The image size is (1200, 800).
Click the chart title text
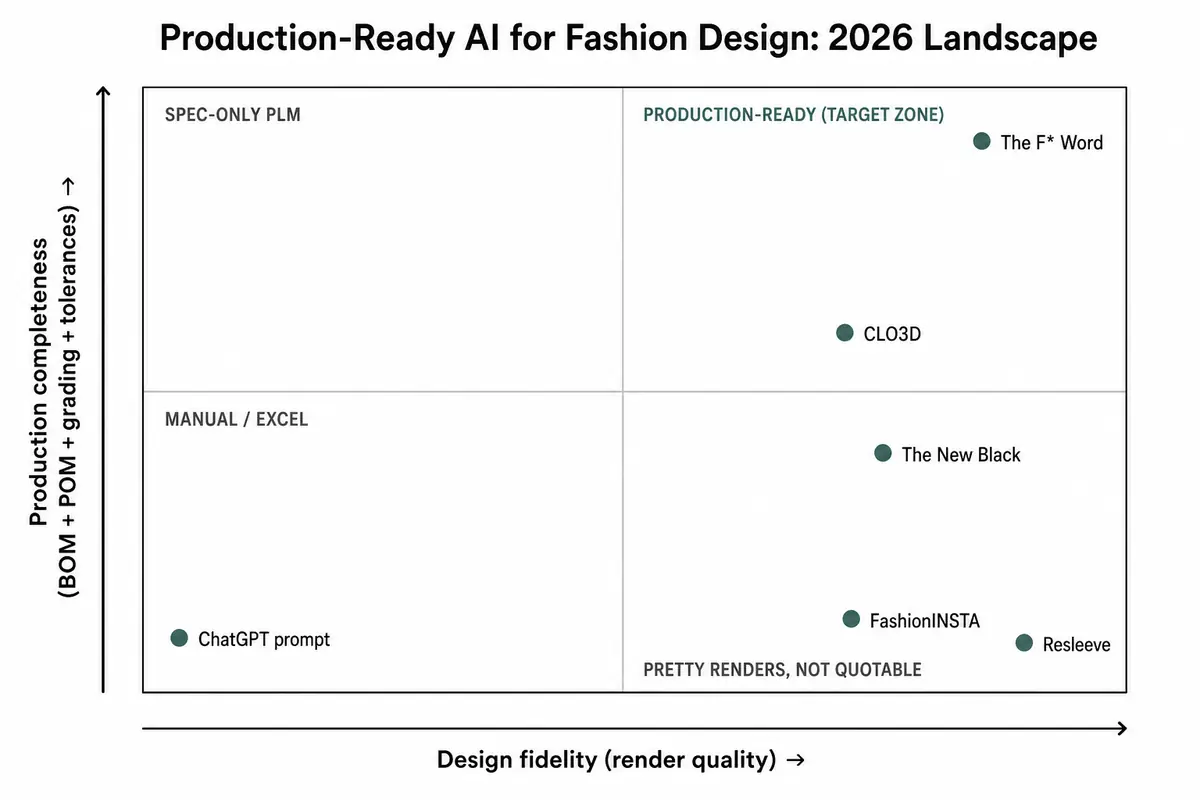[628, 39]
